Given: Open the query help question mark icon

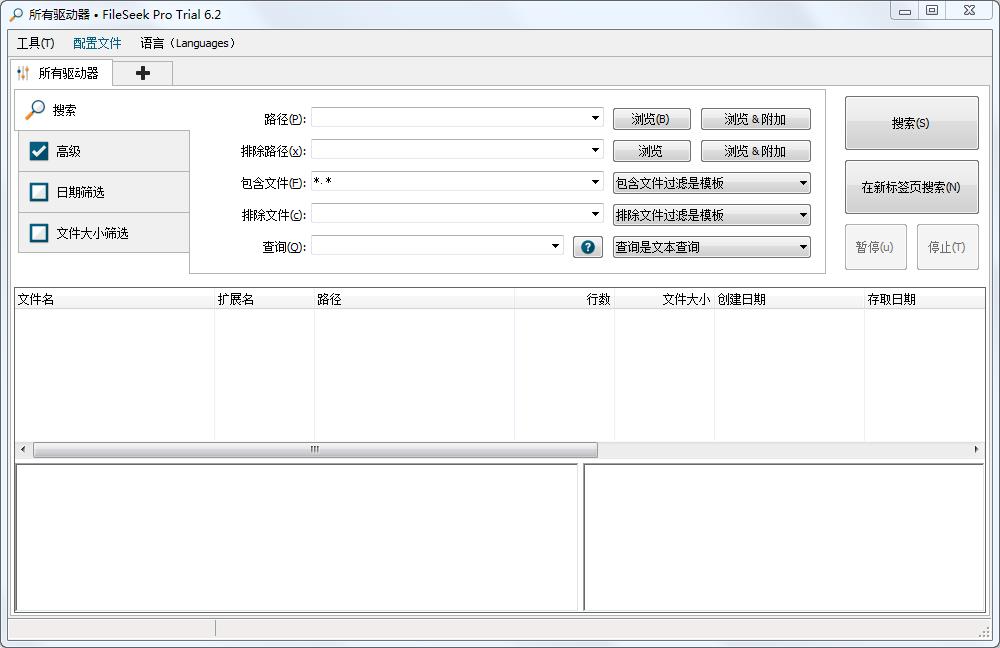Looking at the screenshot, I should (x=588, y=247).
